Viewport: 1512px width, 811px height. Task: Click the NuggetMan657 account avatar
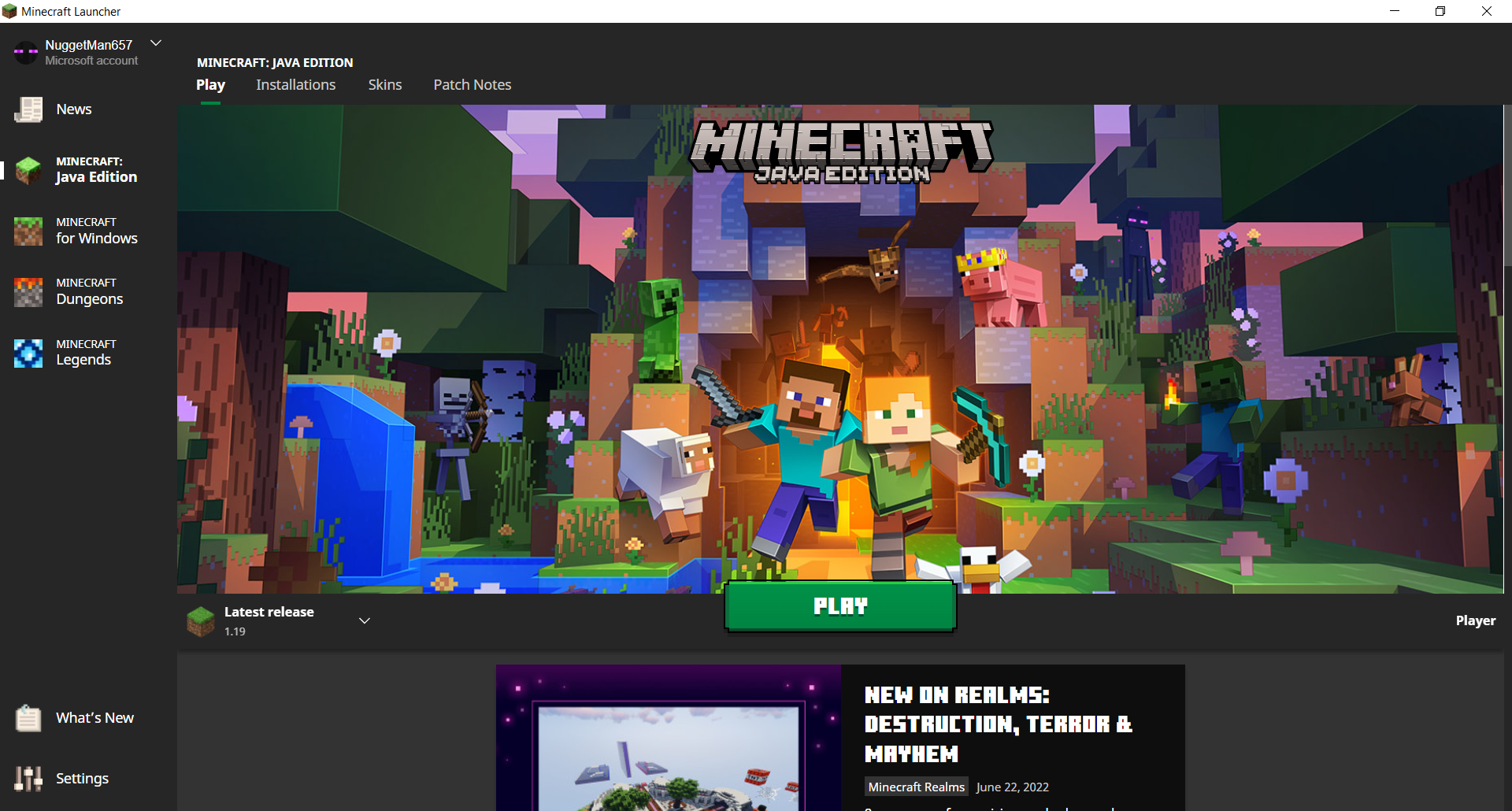(25, 52)
